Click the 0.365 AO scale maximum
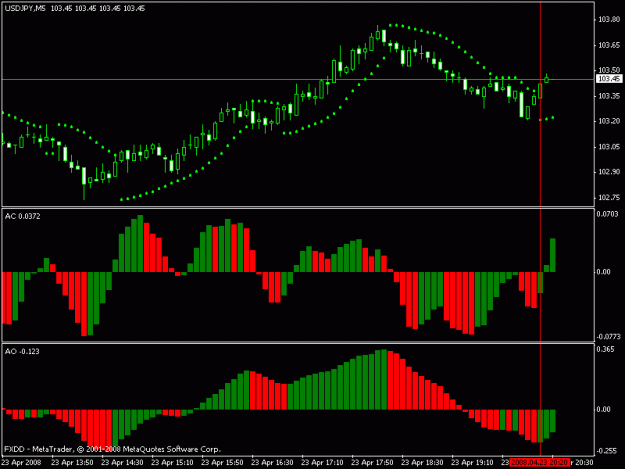This screenshot has width=625, height=469. [605, 349]
